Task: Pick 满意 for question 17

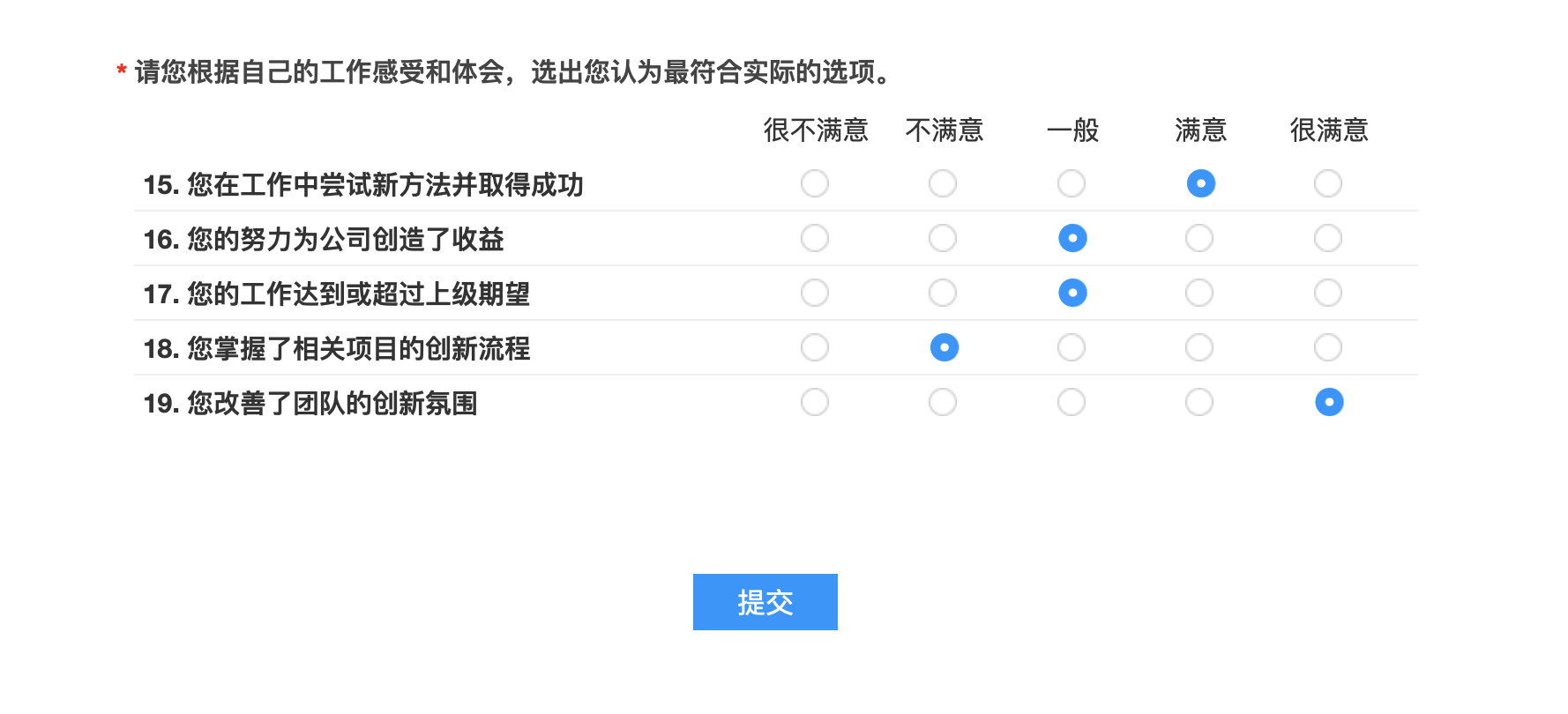Action: (x=1199, y=293)
